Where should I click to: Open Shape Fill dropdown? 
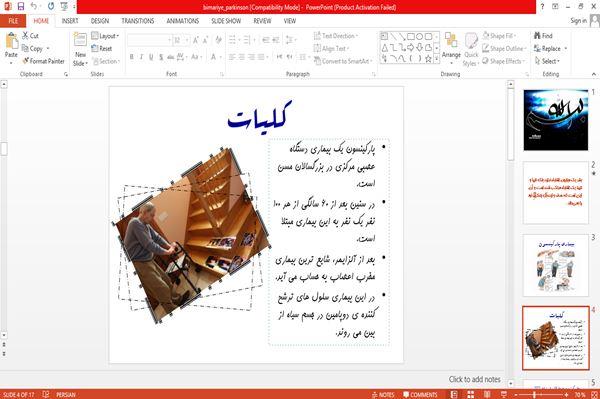pos(499,36)
